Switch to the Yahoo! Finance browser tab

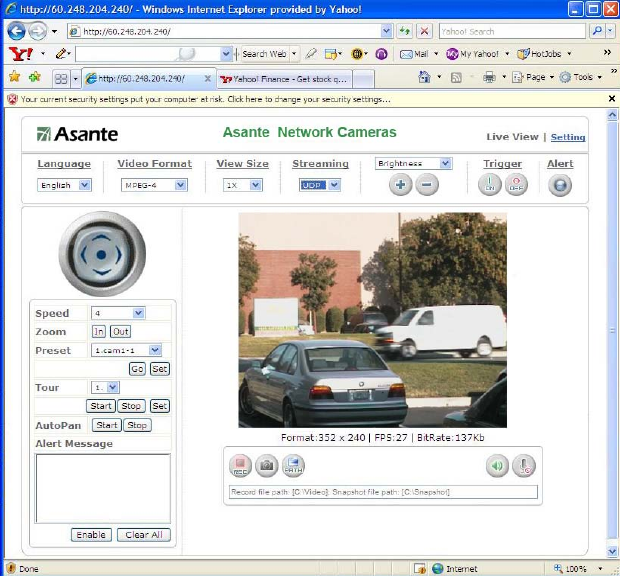284,78
